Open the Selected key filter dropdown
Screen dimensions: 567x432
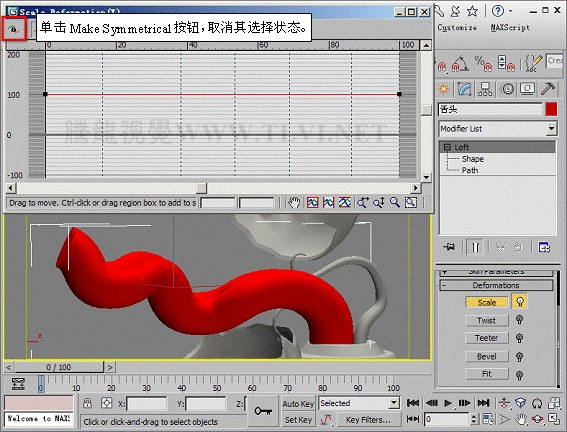click(x=359, y=403)
